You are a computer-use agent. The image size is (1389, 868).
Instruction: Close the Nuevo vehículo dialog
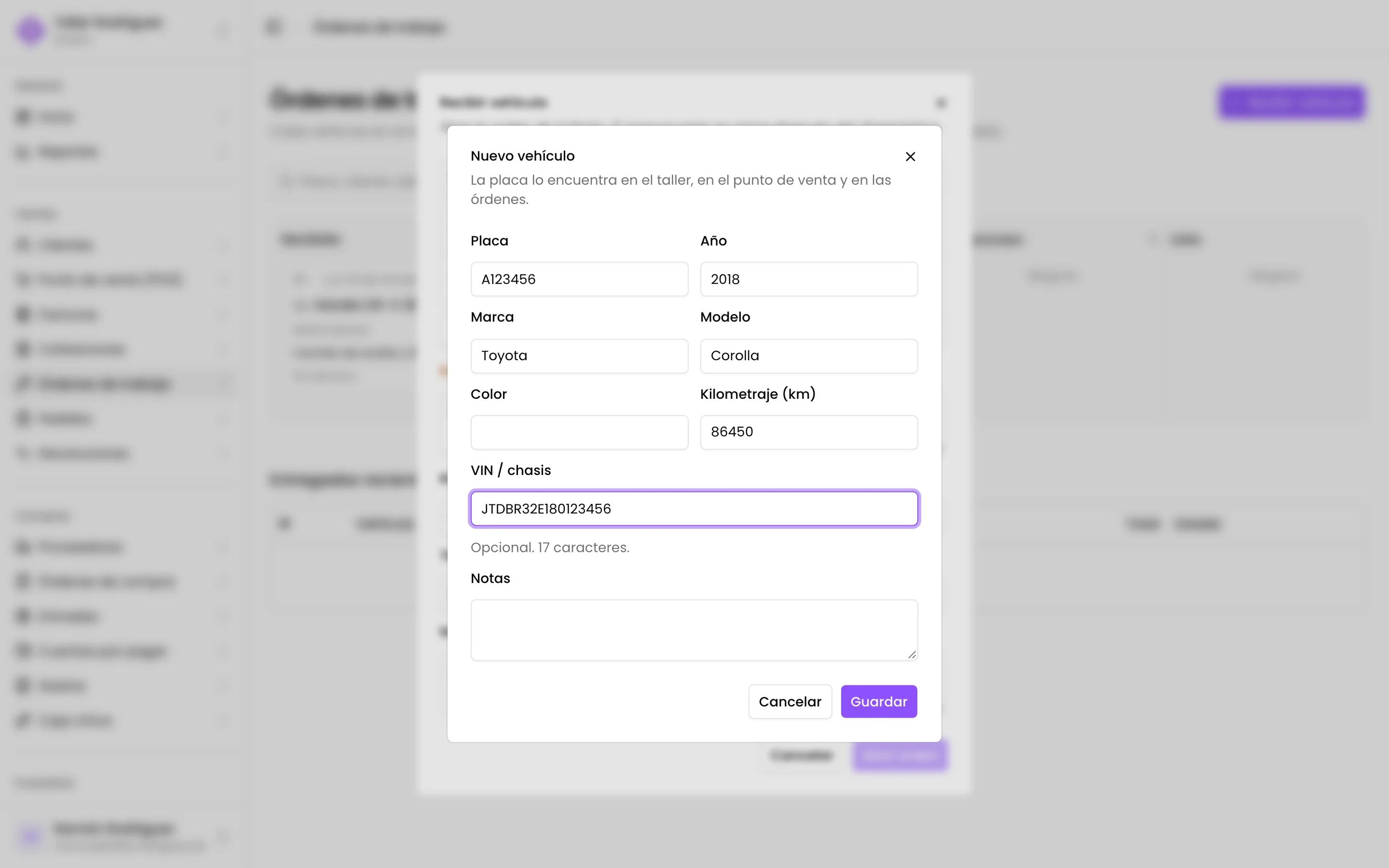click(x=910, y=157)
